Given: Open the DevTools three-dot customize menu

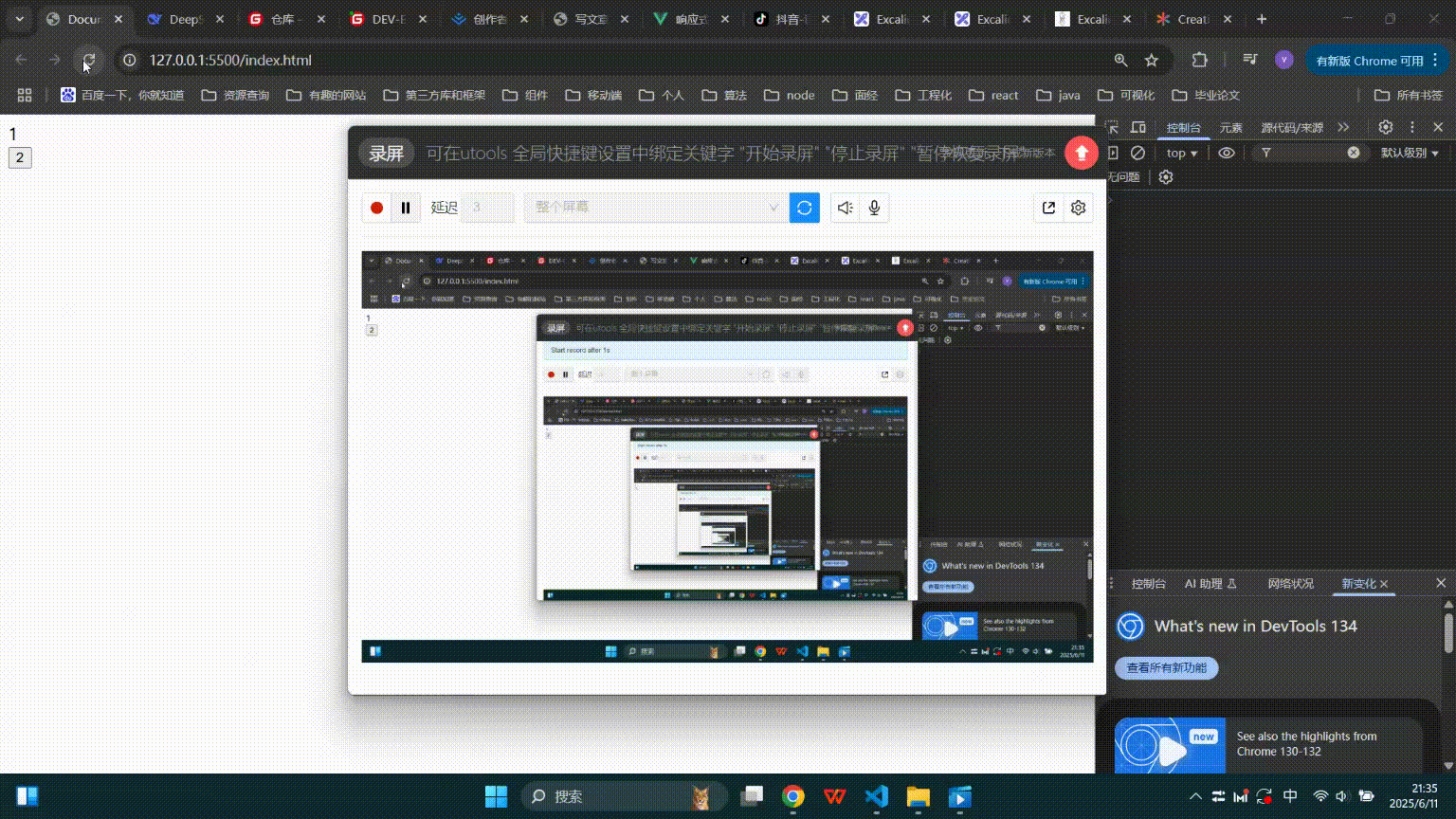Looking at the screenshot, I should [1412, 126].
